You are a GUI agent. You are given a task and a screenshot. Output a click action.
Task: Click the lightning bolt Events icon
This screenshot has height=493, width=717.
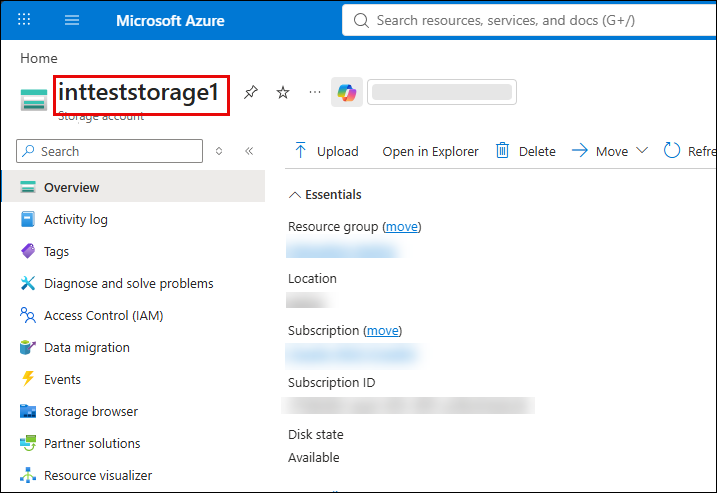(x=28, y=379)
